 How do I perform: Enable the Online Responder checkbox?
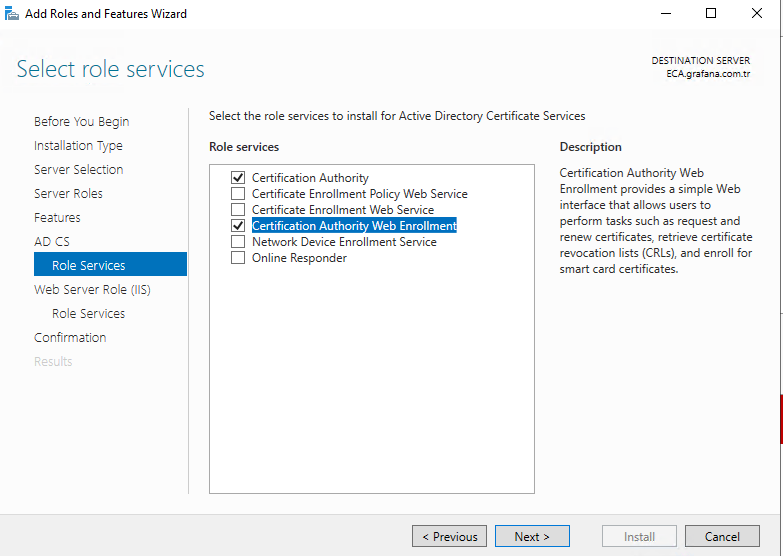click(x=238, y=257)
